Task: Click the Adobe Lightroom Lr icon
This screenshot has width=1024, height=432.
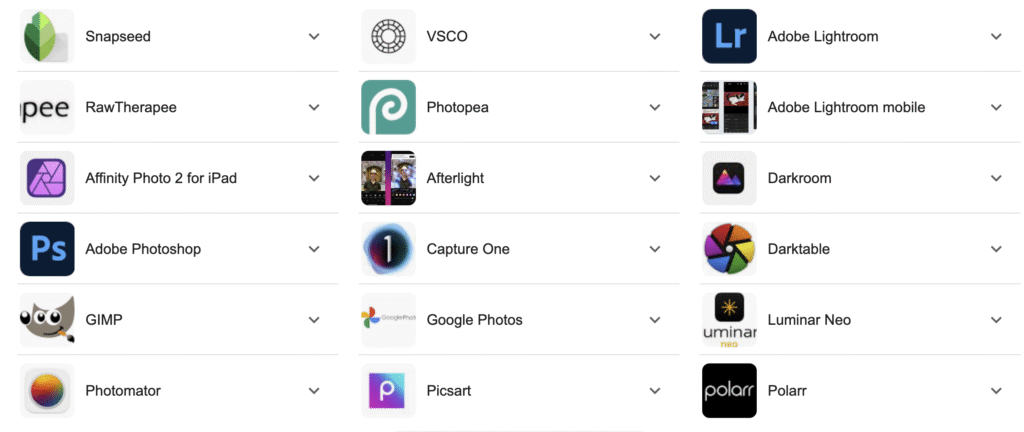Action: coord(729,36)
